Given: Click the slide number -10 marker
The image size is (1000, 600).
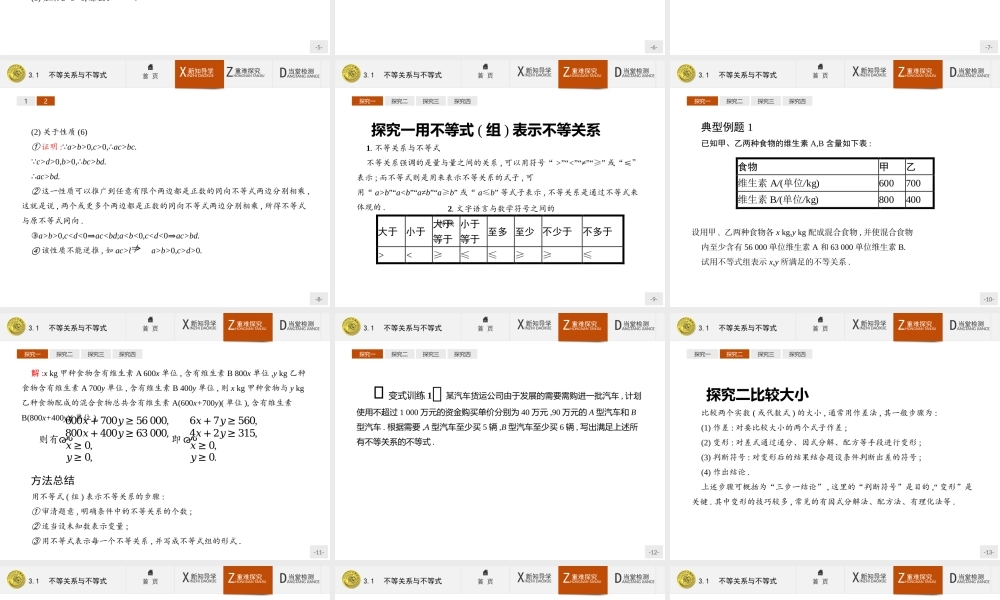Looking at the screenshot, I should (x=987, y=297).
